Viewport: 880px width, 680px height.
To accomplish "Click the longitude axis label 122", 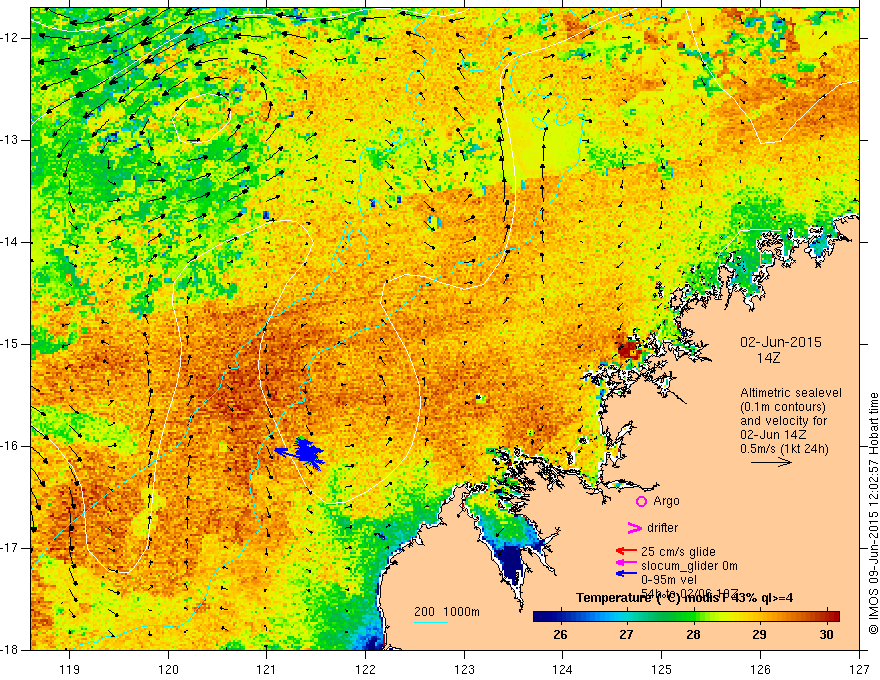I will pyautogui.click(x=365, y=669).
